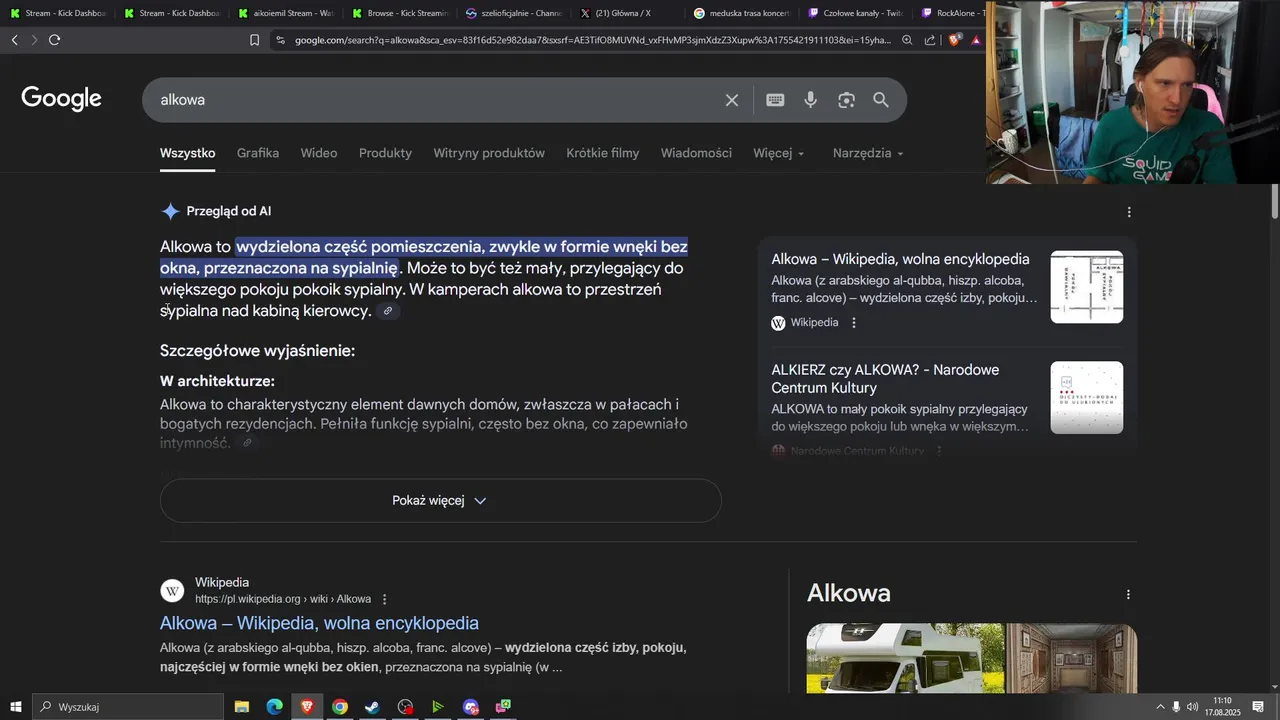
Task: Open File Explorer from the taskbar
Action: click(x=242, y=707)
